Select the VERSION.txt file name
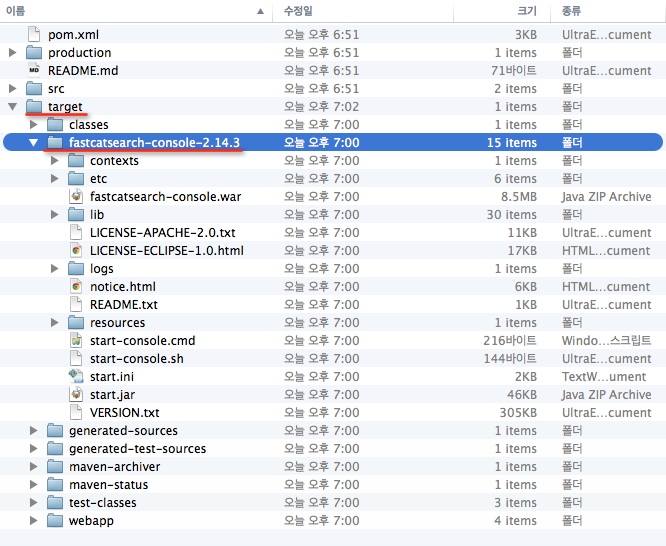Screen dimensions: 666x546 point(124,413)
